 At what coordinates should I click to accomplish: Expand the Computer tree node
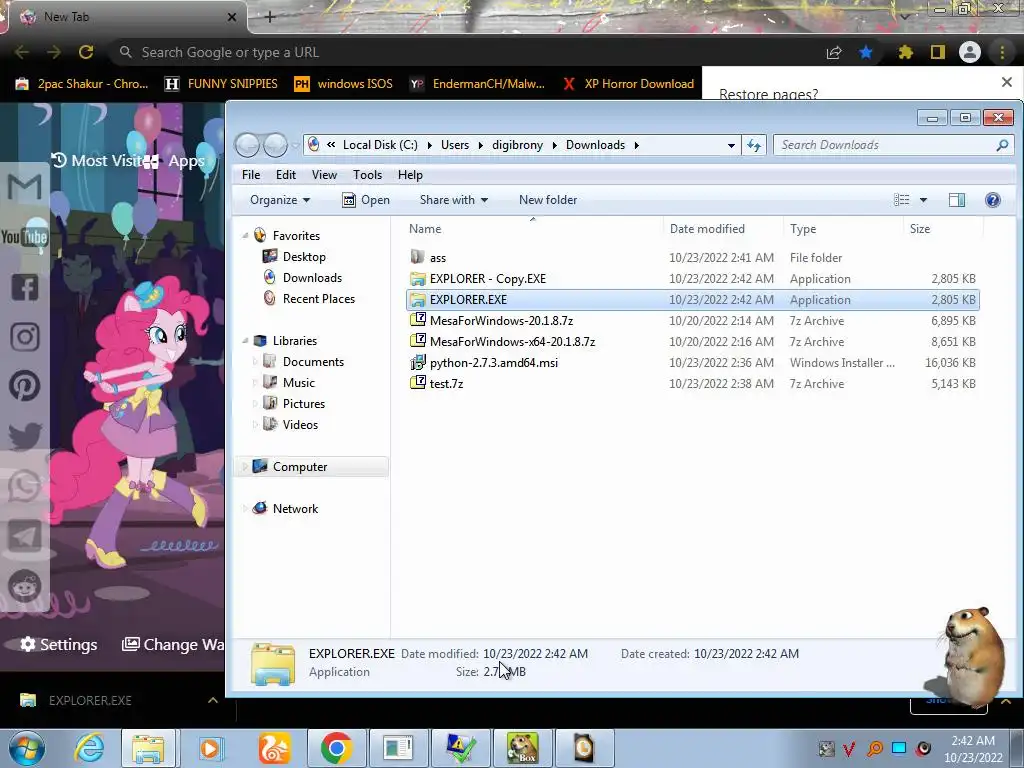246,466
